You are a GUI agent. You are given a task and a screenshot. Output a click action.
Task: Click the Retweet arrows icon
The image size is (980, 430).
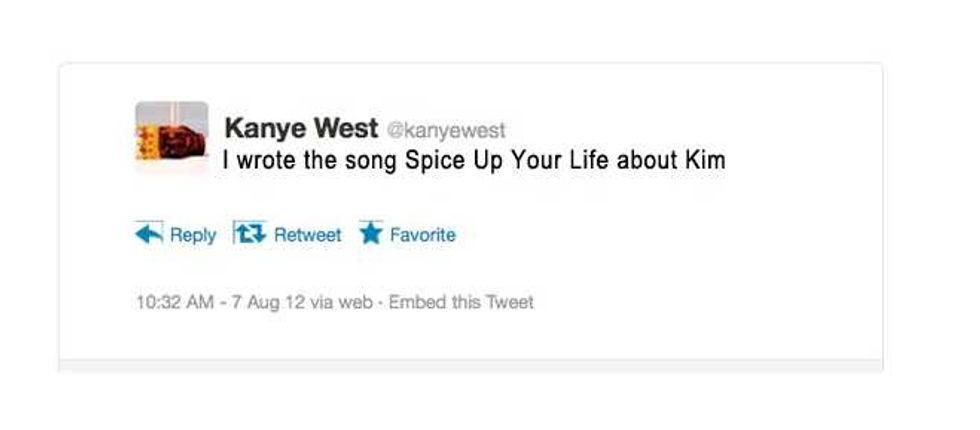coord(247,235)
